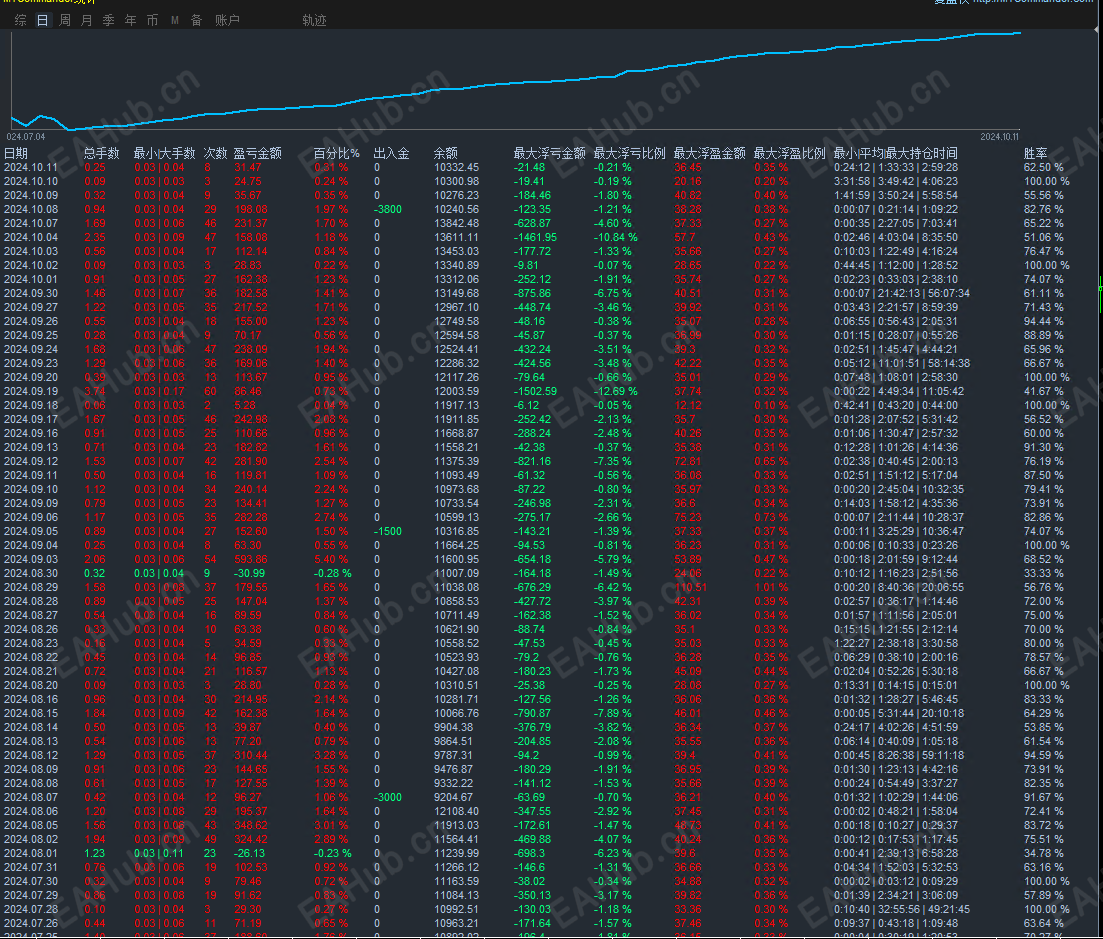
Task: Sort by the 余额 balance column header
Action: coord(446,153)
